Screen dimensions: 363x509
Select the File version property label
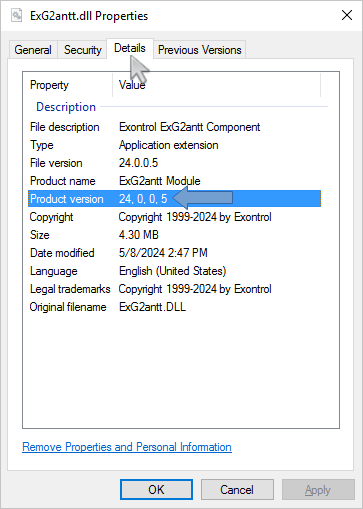(x=56, y=163)
